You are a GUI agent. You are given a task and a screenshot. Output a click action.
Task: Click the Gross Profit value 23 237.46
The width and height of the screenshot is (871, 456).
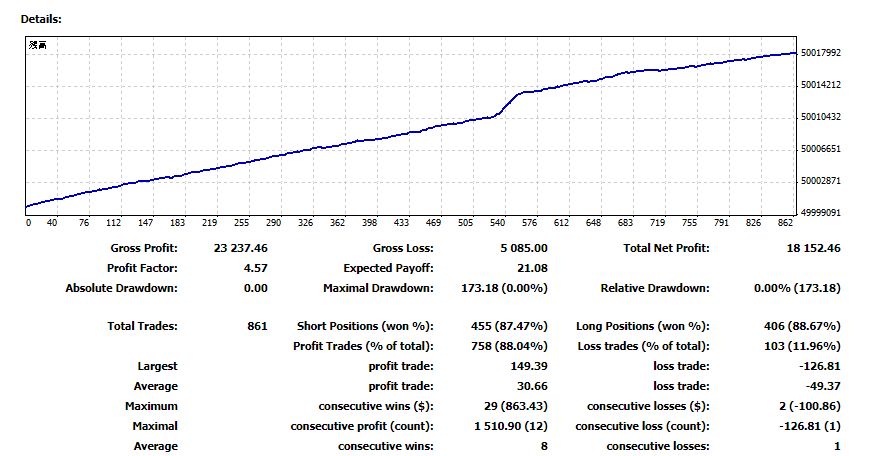[234, 248]
